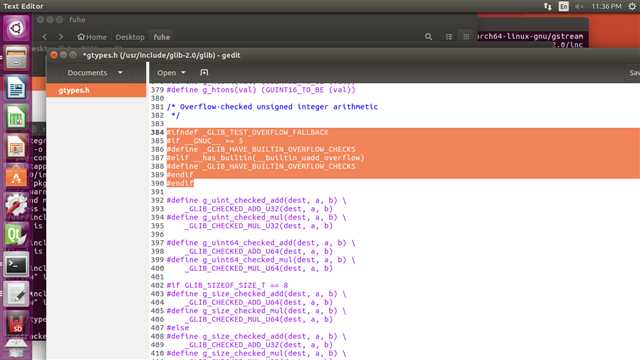Viewport: 640px width, 360px height.
Task: Click the fuhe breadcrumb in Files window
Action: [x=162, y=37]
